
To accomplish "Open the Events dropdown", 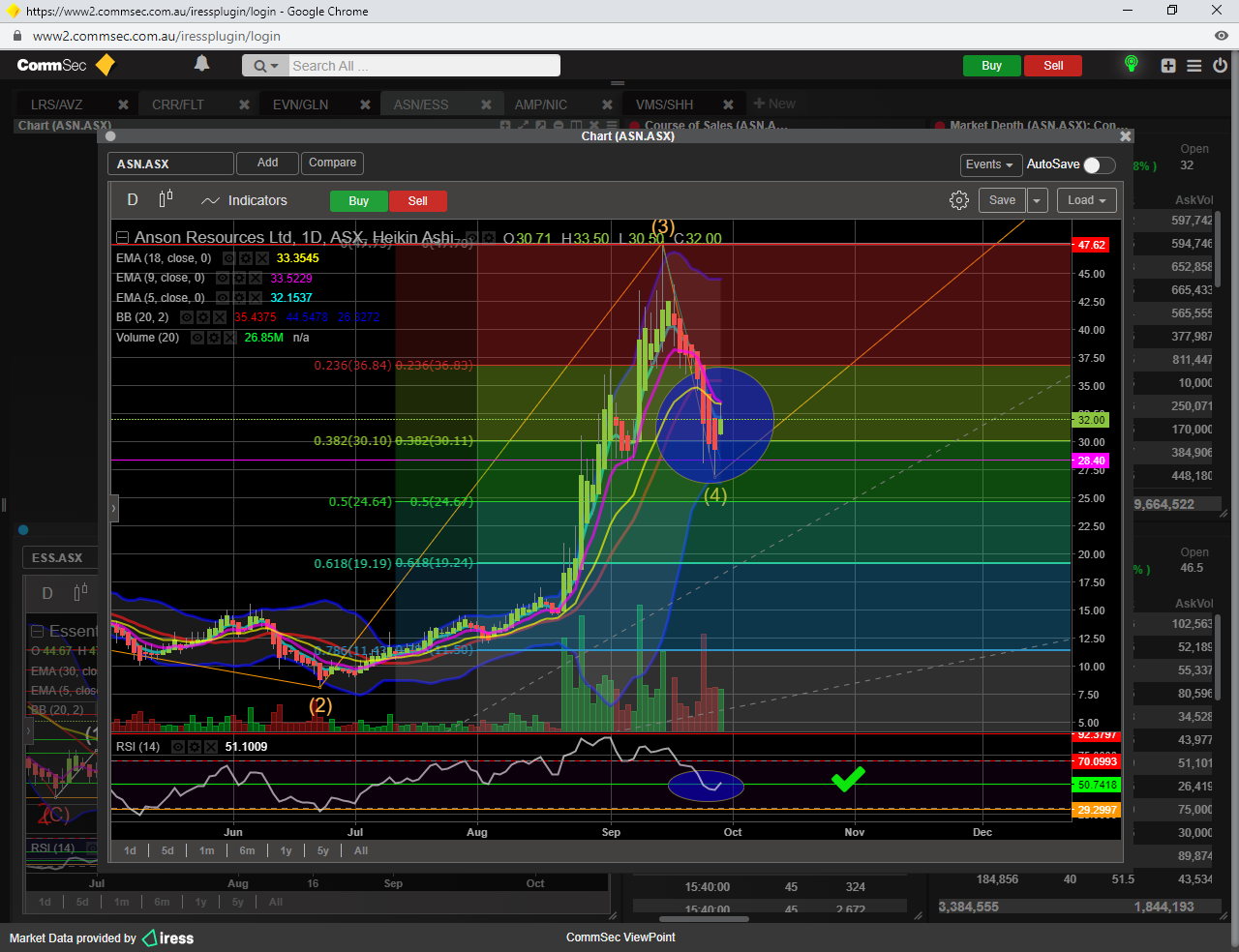I will point(991,164).
